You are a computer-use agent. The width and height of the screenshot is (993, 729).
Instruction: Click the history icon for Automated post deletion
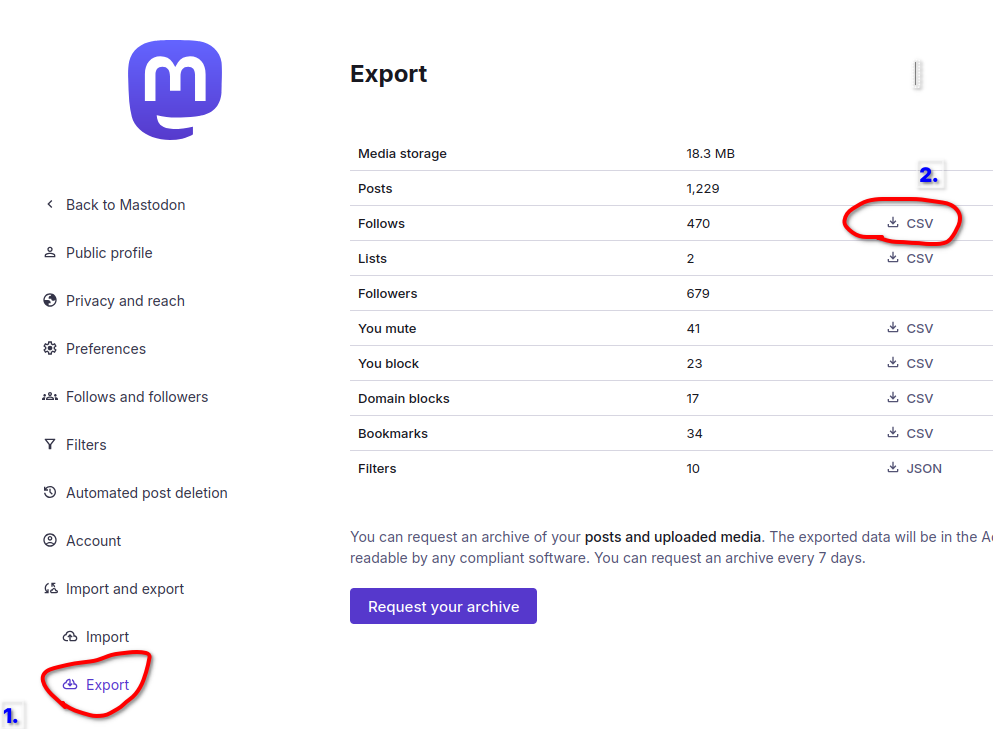(49, 492)
